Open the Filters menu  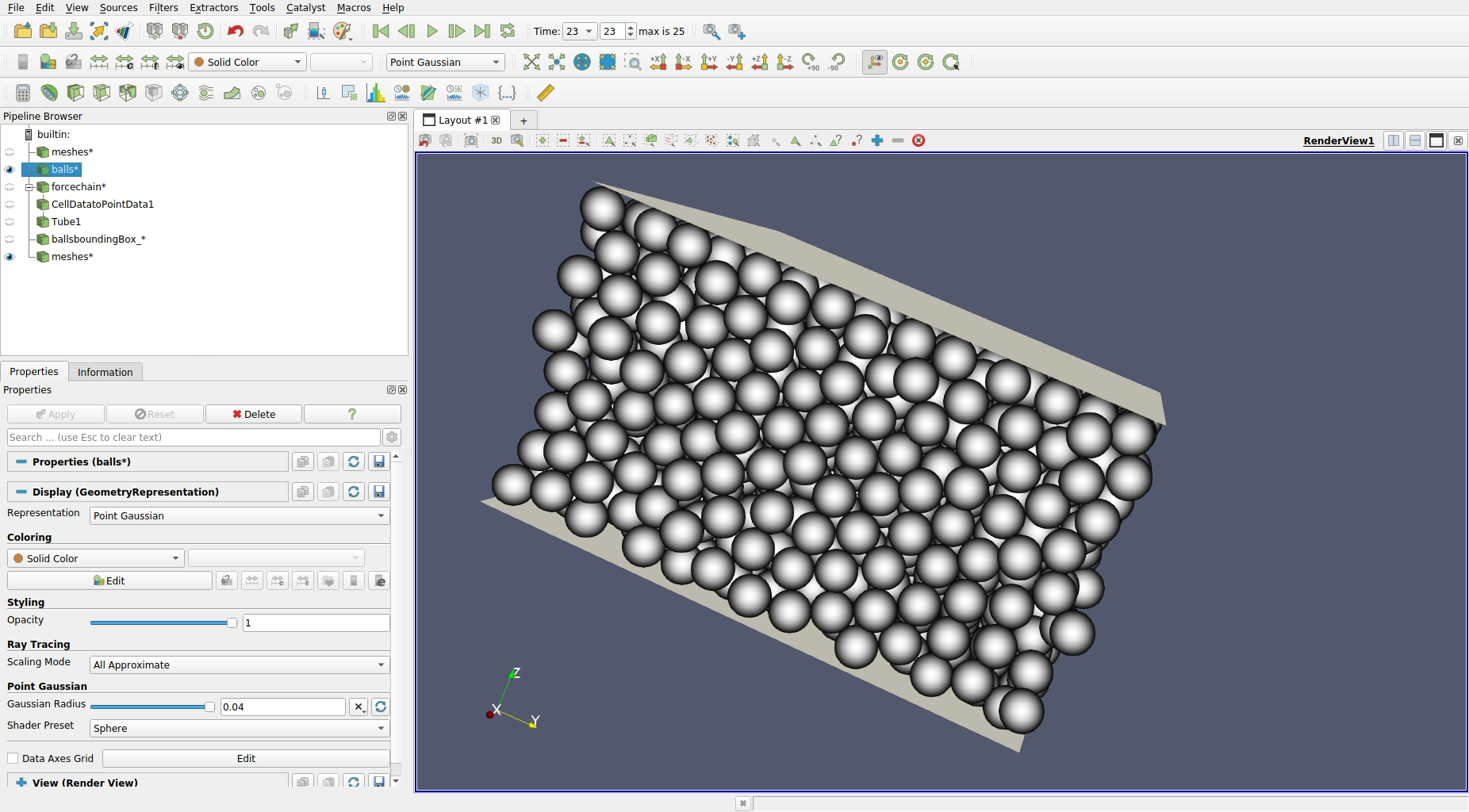[163, 7]
